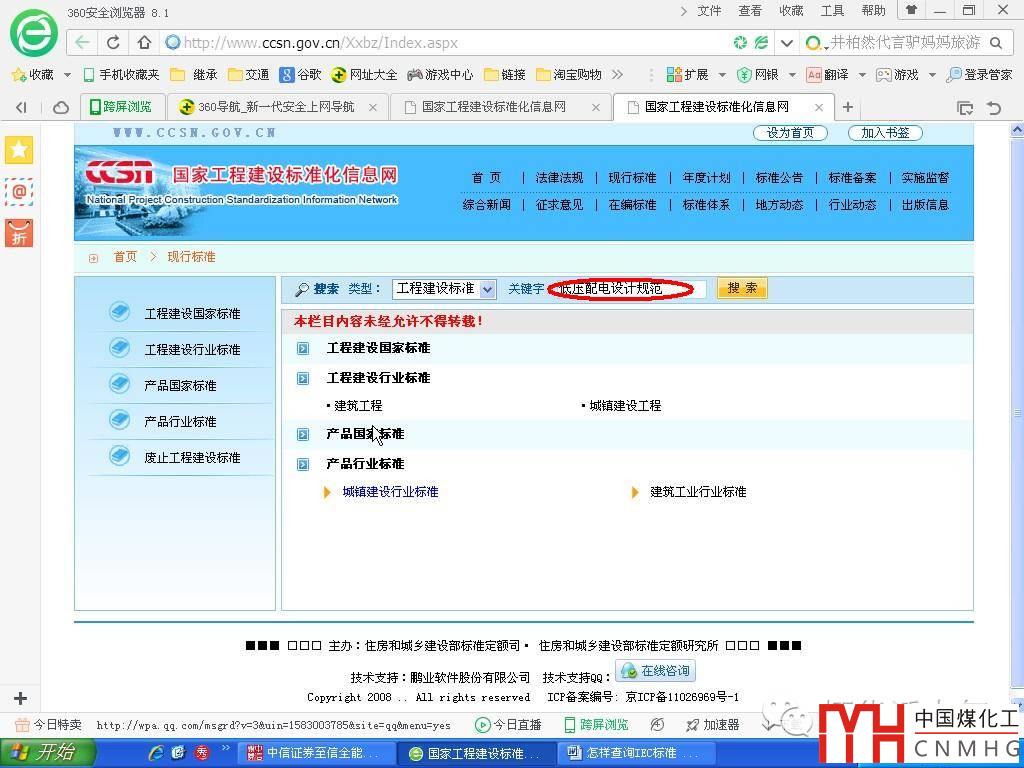Click the 搜索 search button
The image size is (1024, 768).
point(742,289)
